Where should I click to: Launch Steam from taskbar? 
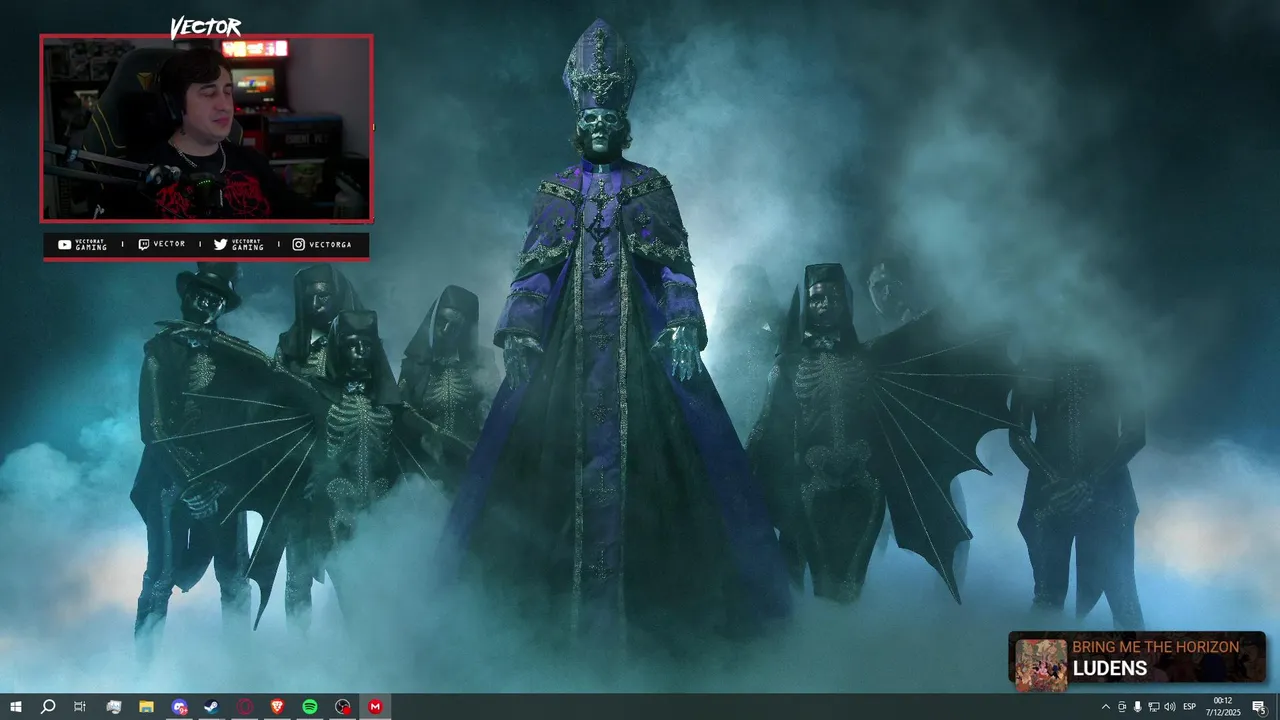click(x=212, y=707)
